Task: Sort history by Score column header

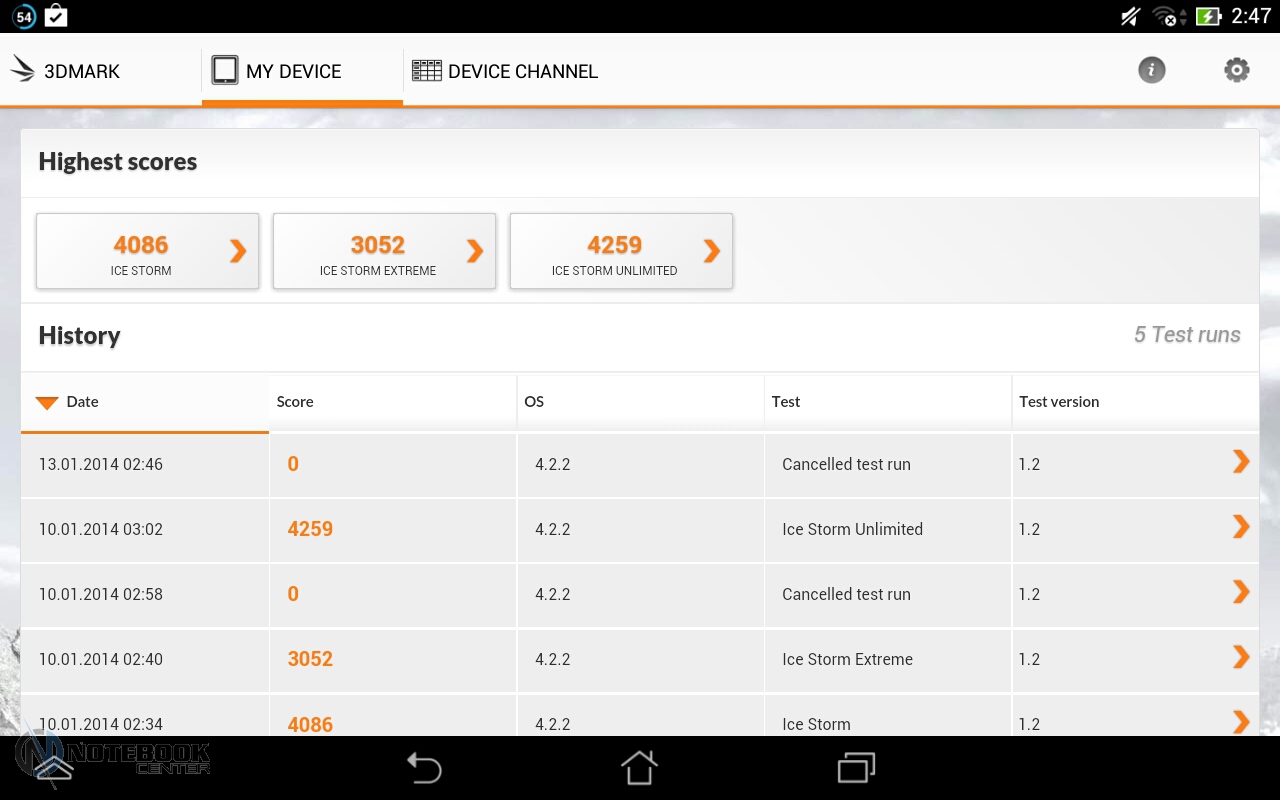Action: click(x=295, y=402)
